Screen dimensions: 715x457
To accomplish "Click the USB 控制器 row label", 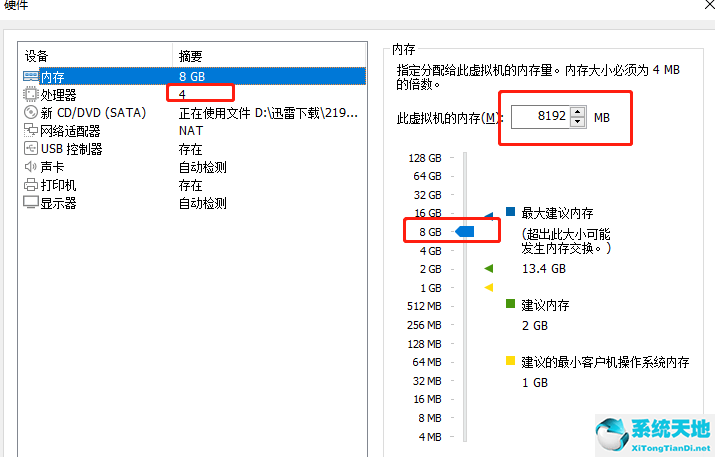I will point(72,149).
